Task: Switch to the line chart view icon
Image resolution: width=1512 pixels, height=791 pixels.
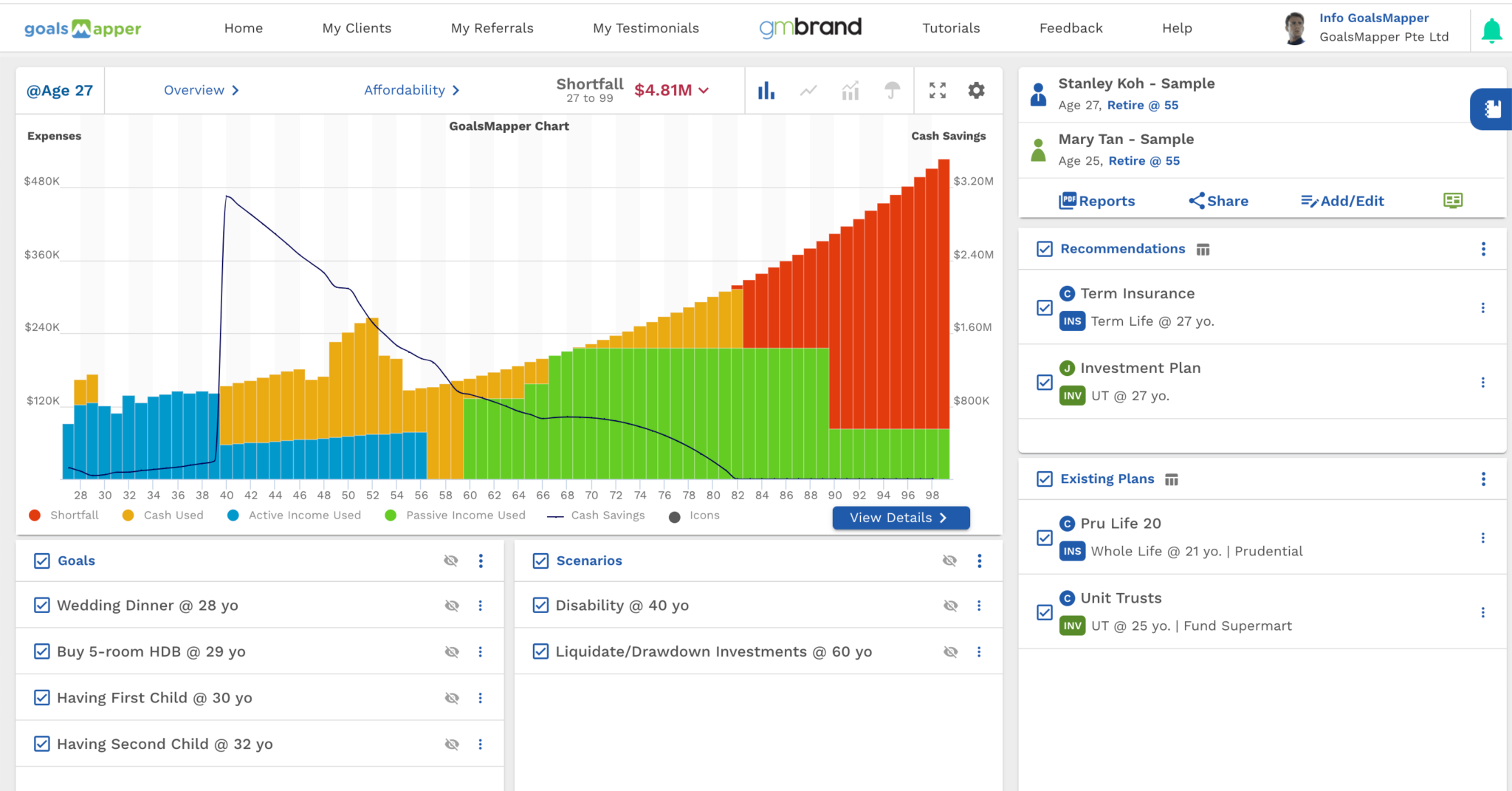Action: (x=808, y=90)
